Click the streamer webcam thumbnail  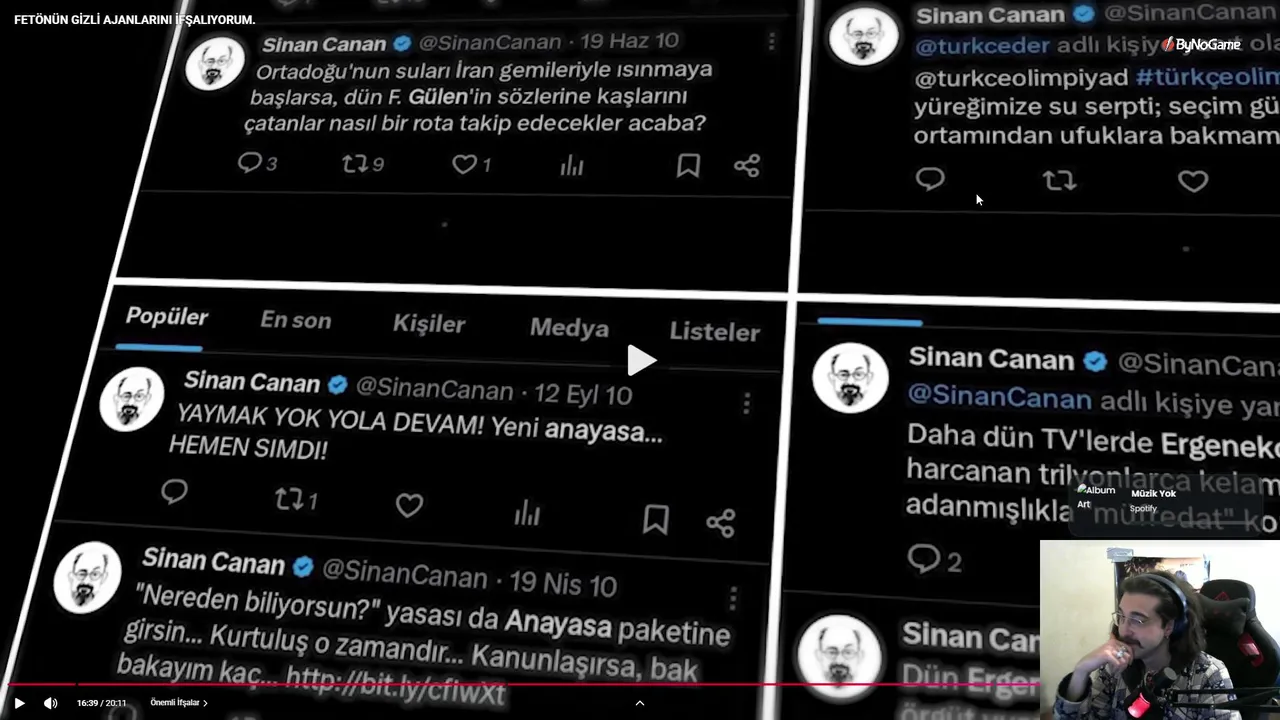tap(1160, 630)
